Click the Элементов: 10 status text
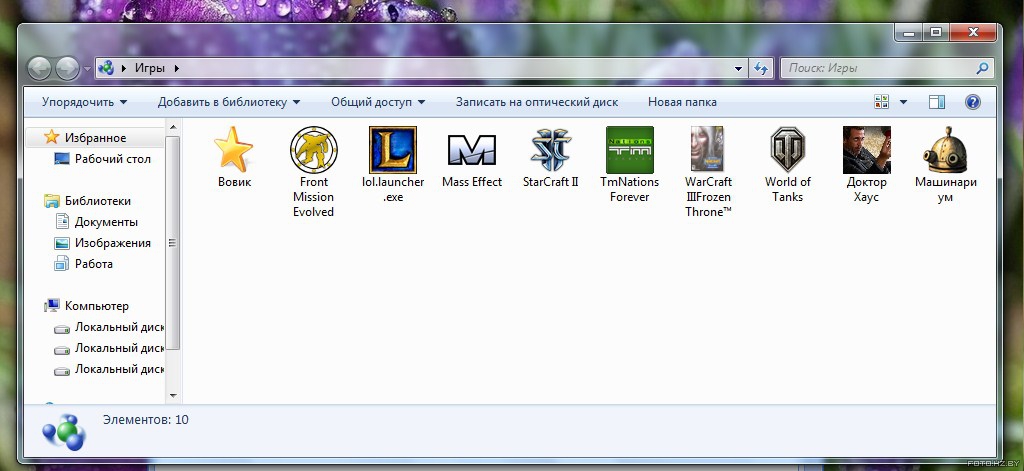Viewport: 1024px width, 471px height. point(146,419)
